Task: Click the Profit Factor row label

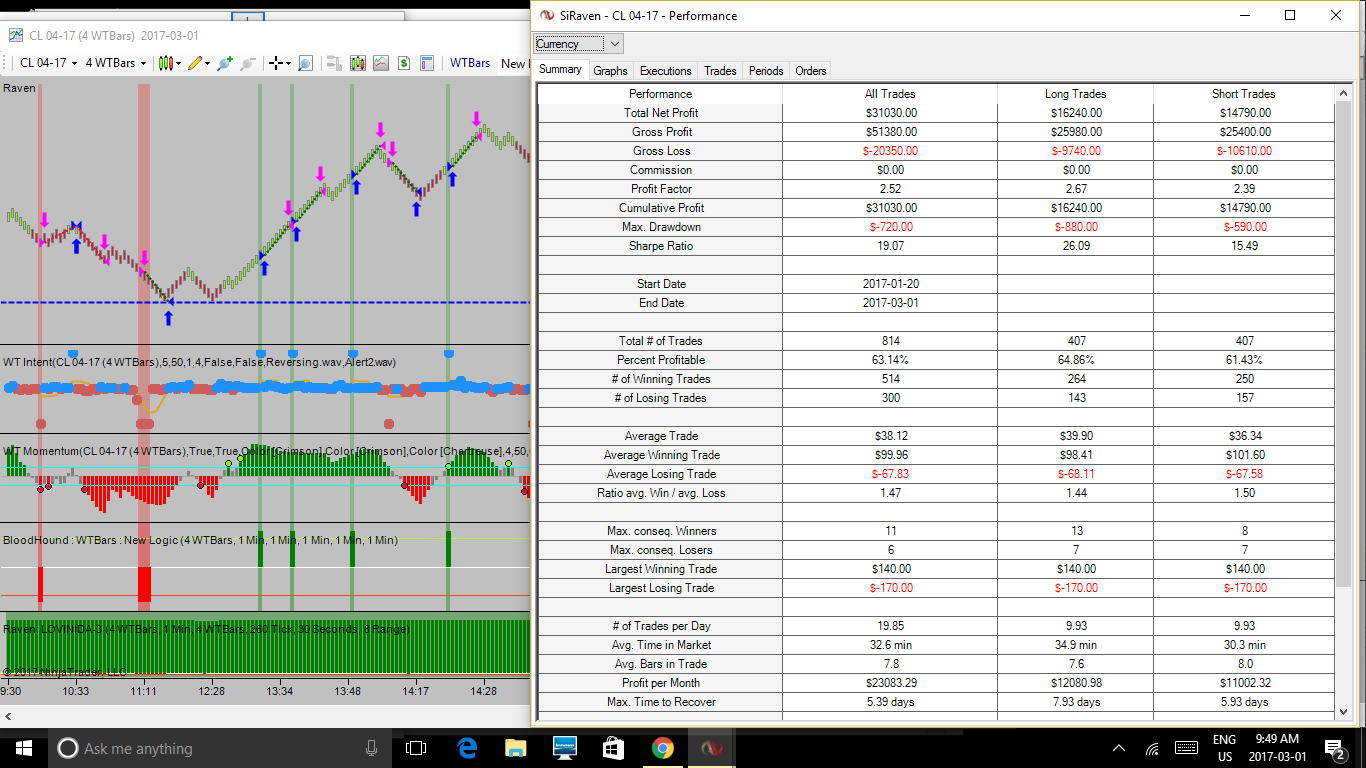Action: click(x=660, y=189)
